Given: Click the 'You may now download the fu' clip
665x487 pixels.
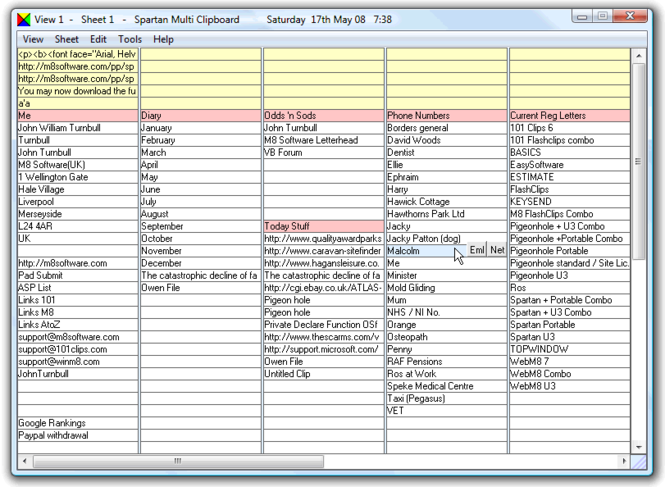Looking at the screenshot, I should (x=78, y=91).
